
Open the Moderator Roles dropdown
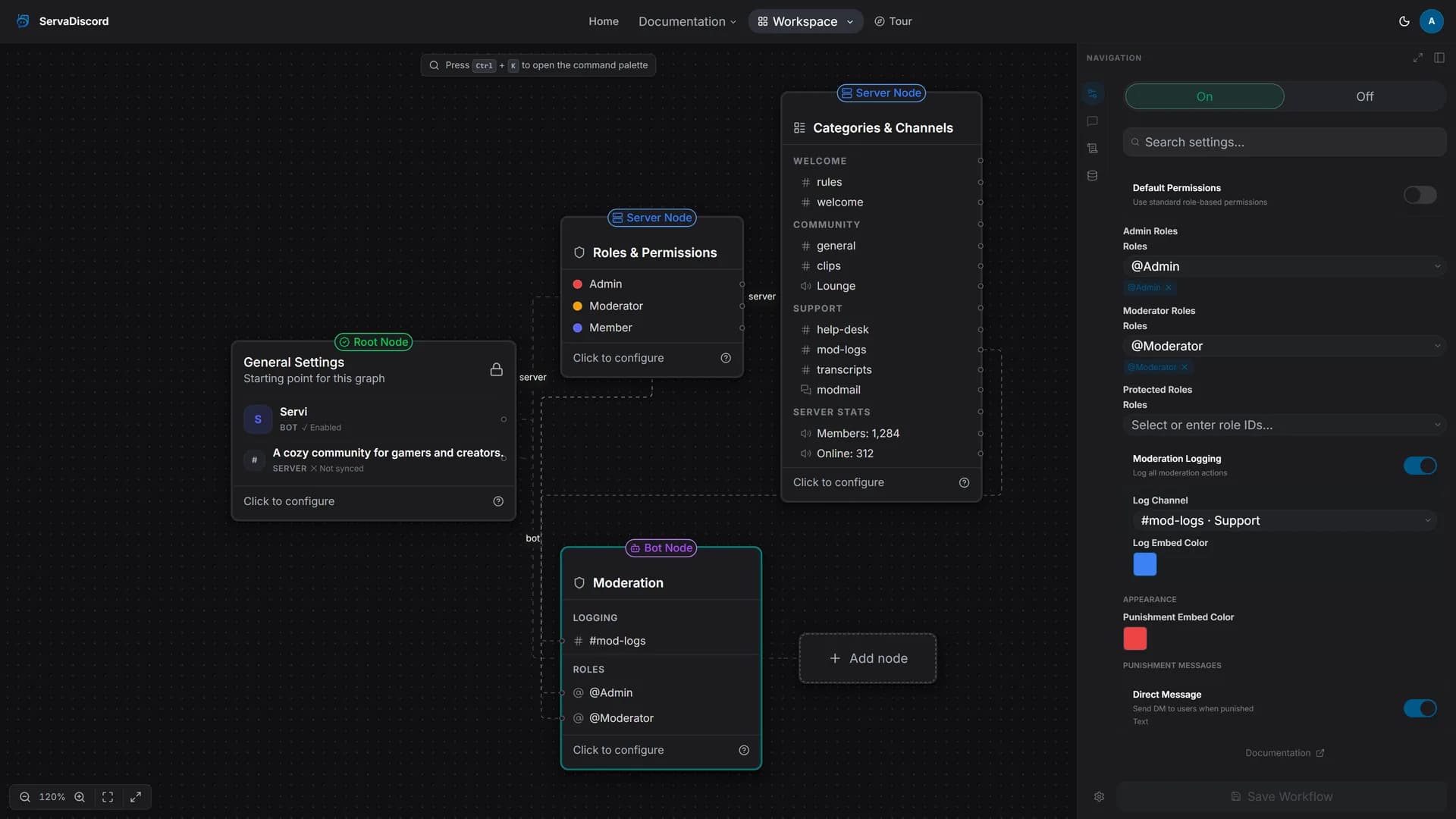click(x=1285, y=346)
